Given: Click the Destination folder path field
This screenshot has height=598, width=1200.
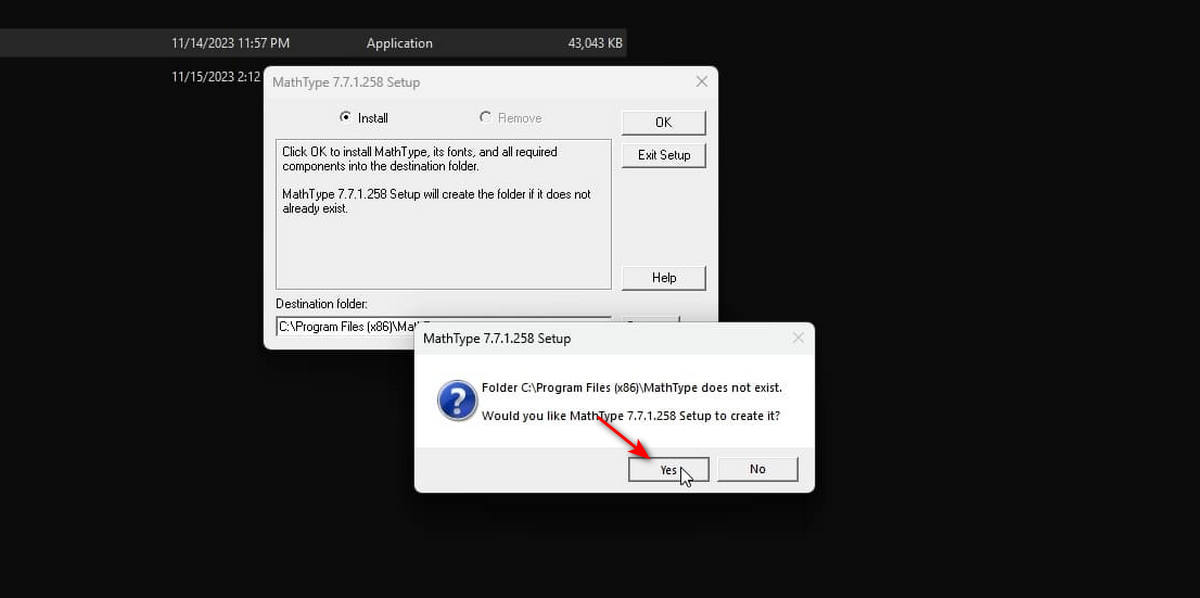Looking at the screenshot, I should click(x=443, y=326).
